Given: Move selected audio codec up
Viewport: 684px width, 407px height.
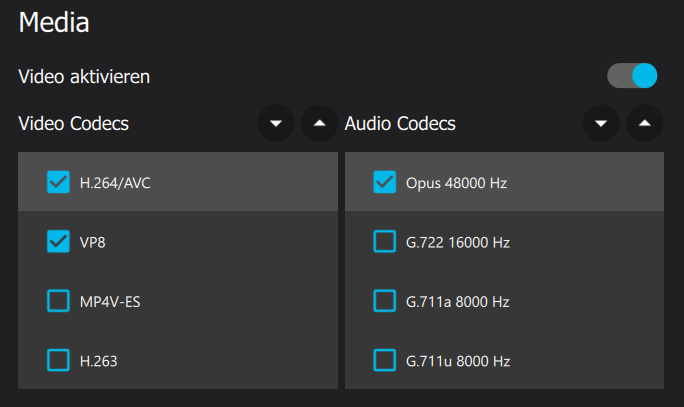Looking at the screenshot, I should point(645,123).
